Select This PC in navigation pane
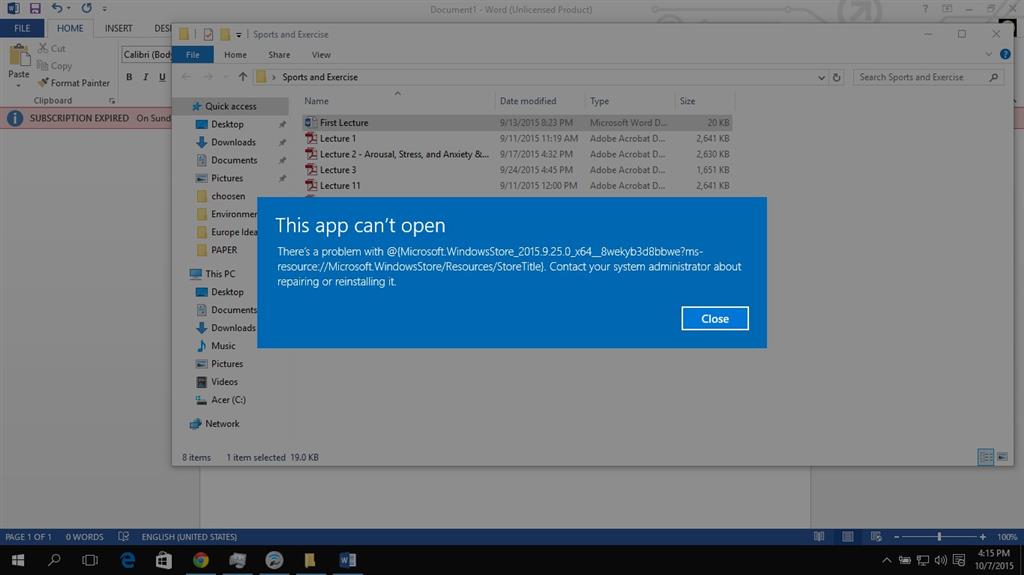The width and height of the screenshot is (1024, 575). [219, 274]
